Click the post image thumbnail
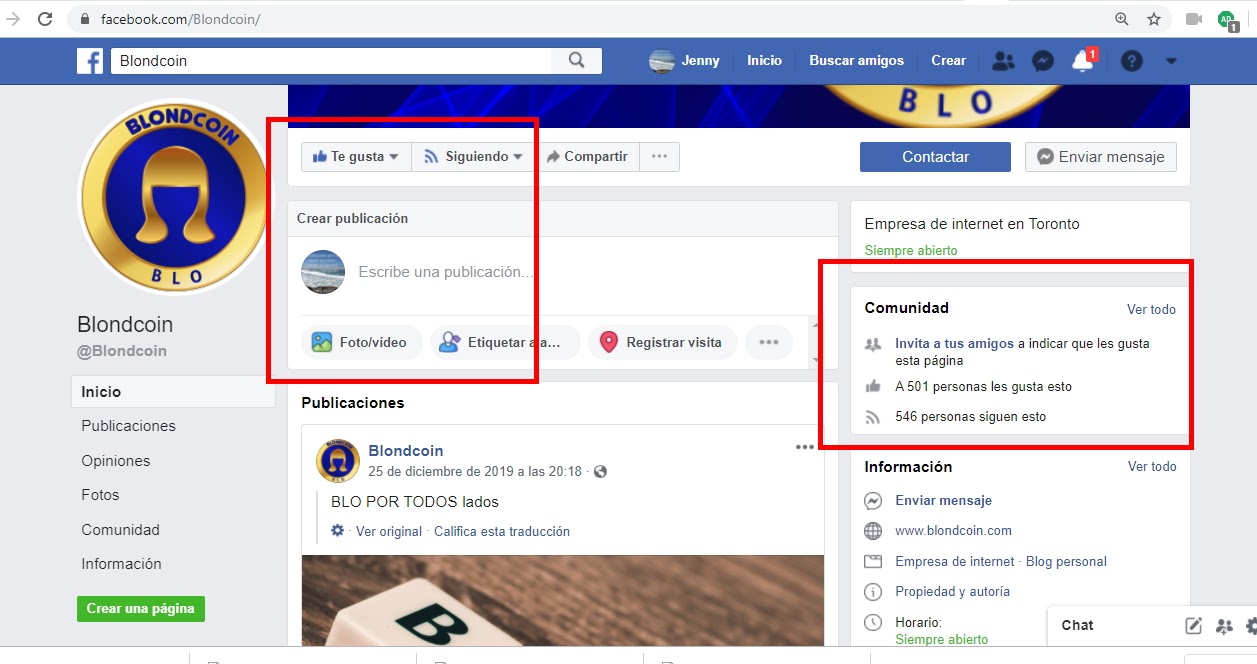 pos(563,600)
